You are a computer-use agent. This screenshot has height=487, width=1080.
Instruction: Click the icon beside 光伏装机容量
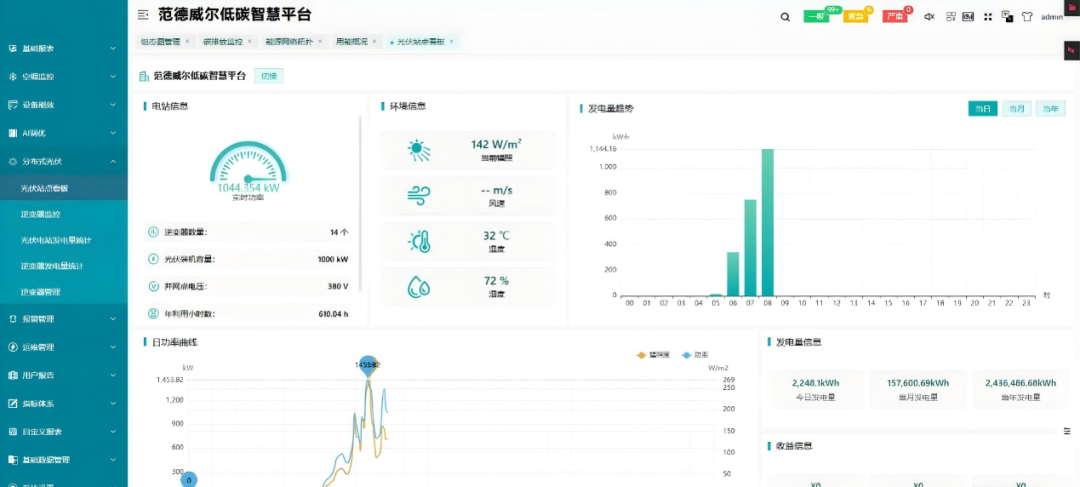point(153,259)
